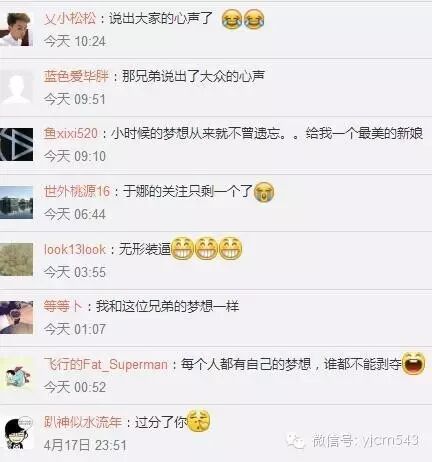Open look13look's profile avatar
This screenshot has height=462, width=432.
point(16,260)
